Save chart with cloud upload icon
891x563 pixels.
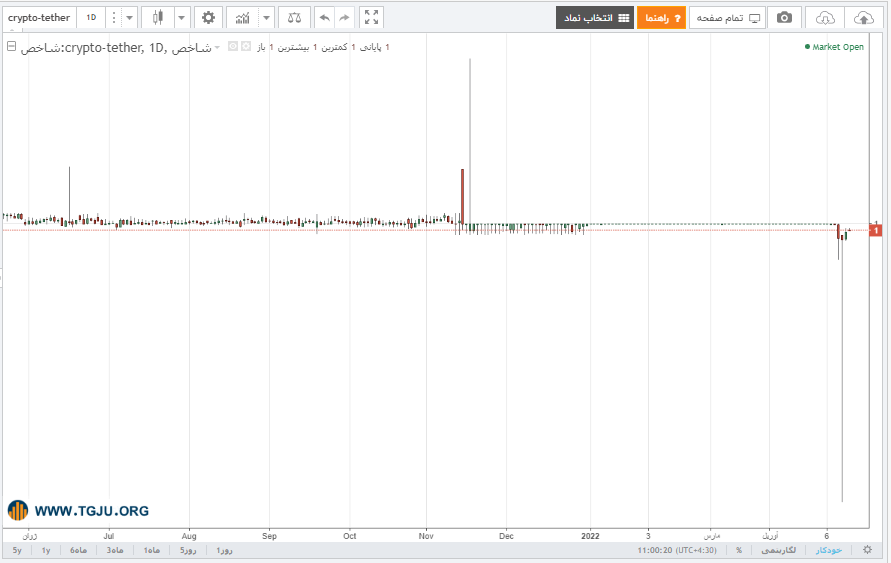[x=864, y=18]
